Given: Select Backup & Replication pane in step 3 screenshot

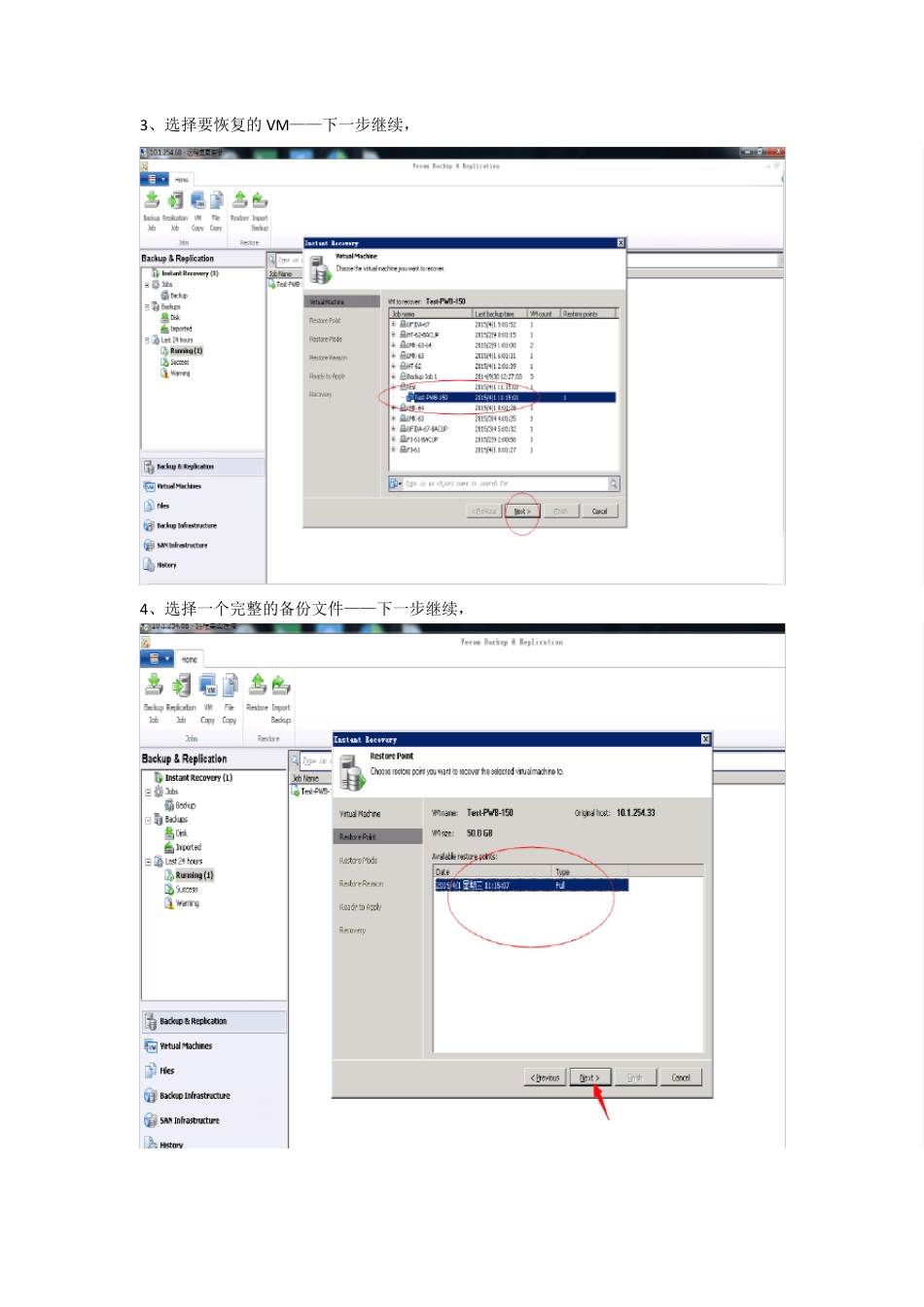Looking at the screenshot, I should [203, 467].
